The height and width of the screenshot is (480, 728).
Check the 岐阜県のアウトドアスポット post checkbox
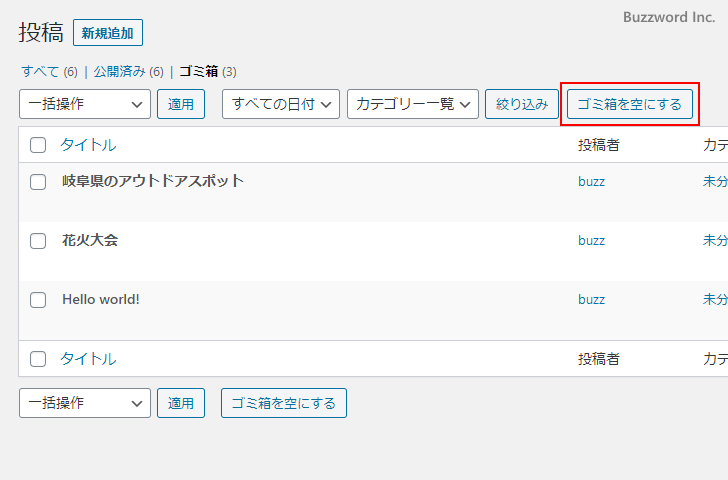point(38,182)
